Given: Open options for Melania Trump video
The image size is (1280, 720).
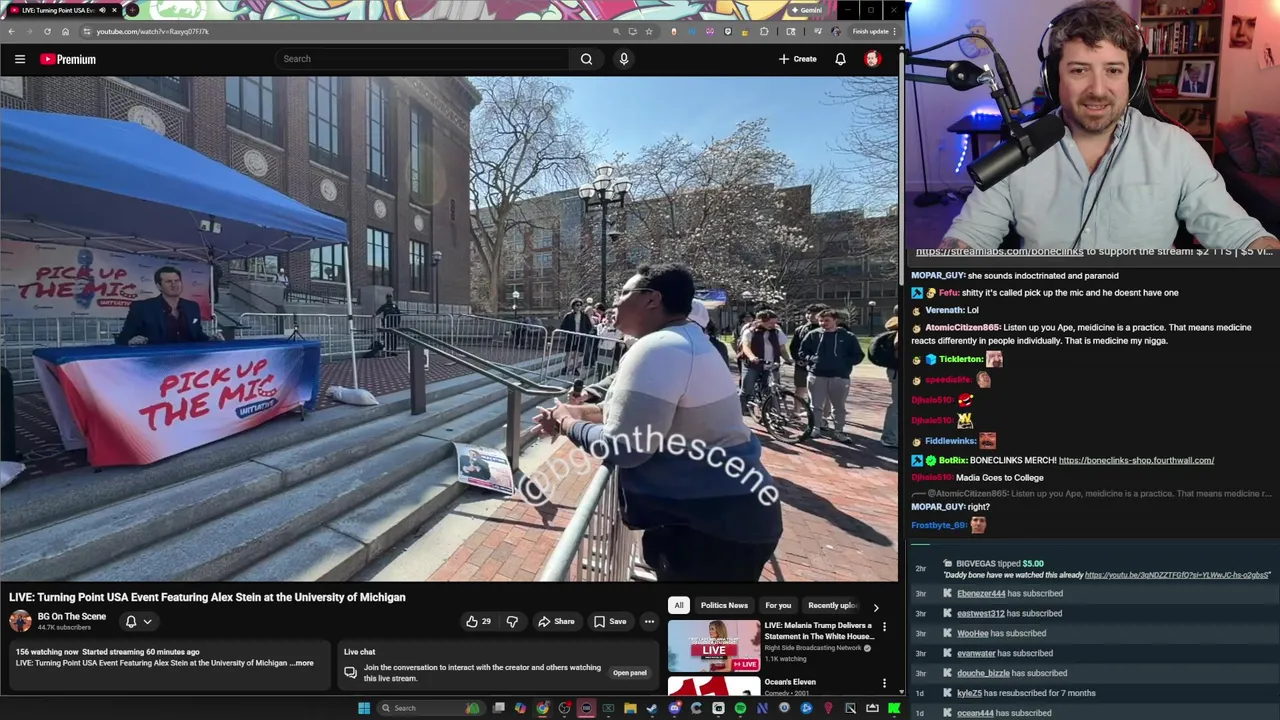Looking at the screenshot, I should [884, 627].
